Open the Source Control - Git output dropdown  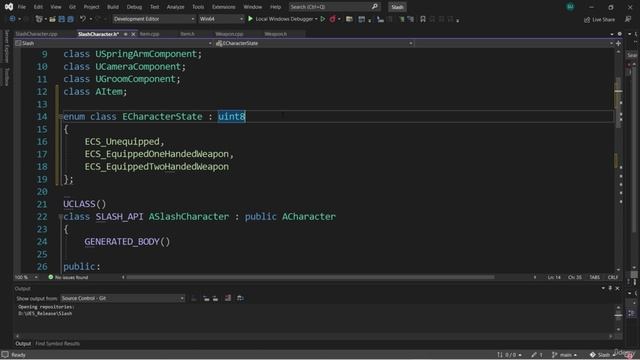pyautogui.click(x=122, y=298)
